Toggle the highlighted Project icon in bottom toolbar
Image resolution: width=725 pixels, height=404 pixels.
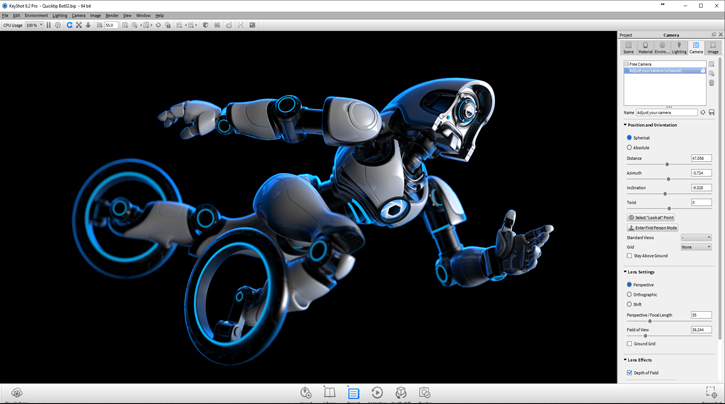[x=353, y=393]
